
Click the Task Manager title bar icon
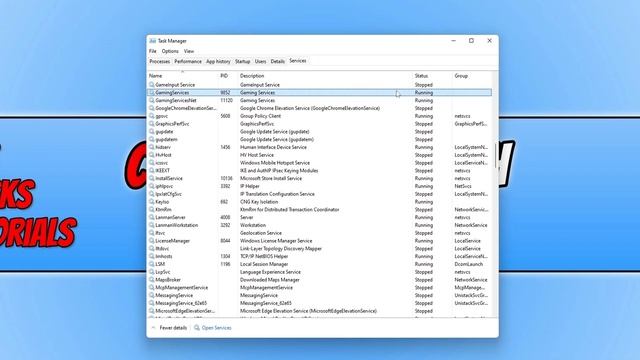[153, 41]
